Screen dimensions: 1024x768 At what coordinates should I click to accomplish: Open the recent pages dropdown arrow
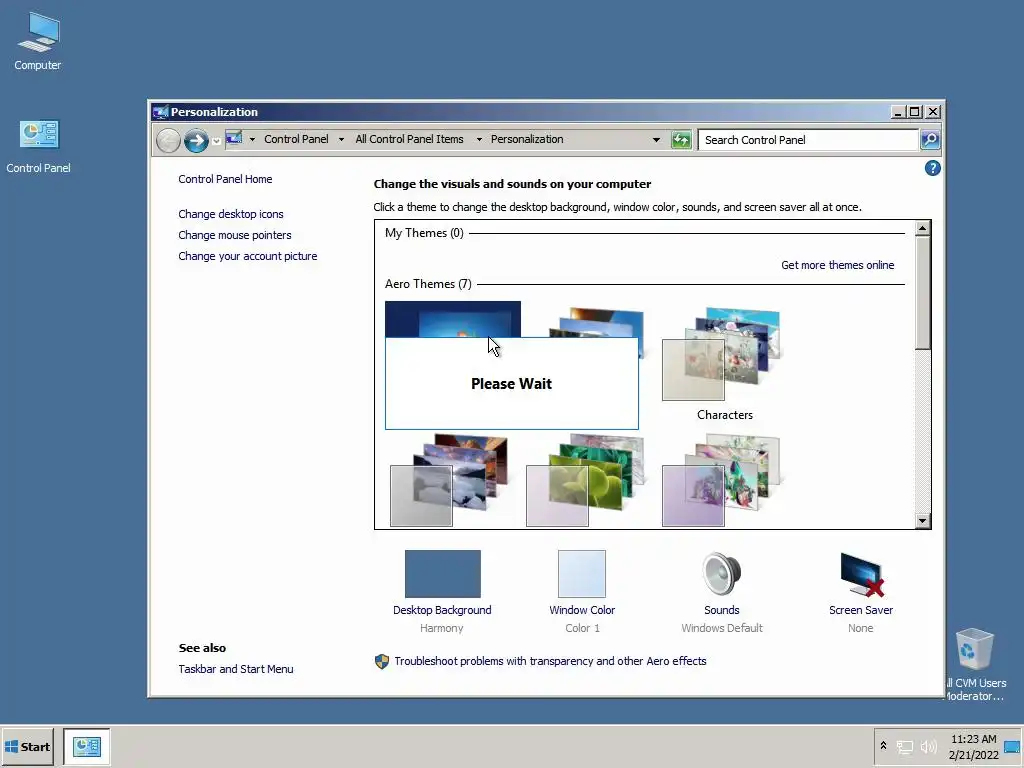point(216,141)
